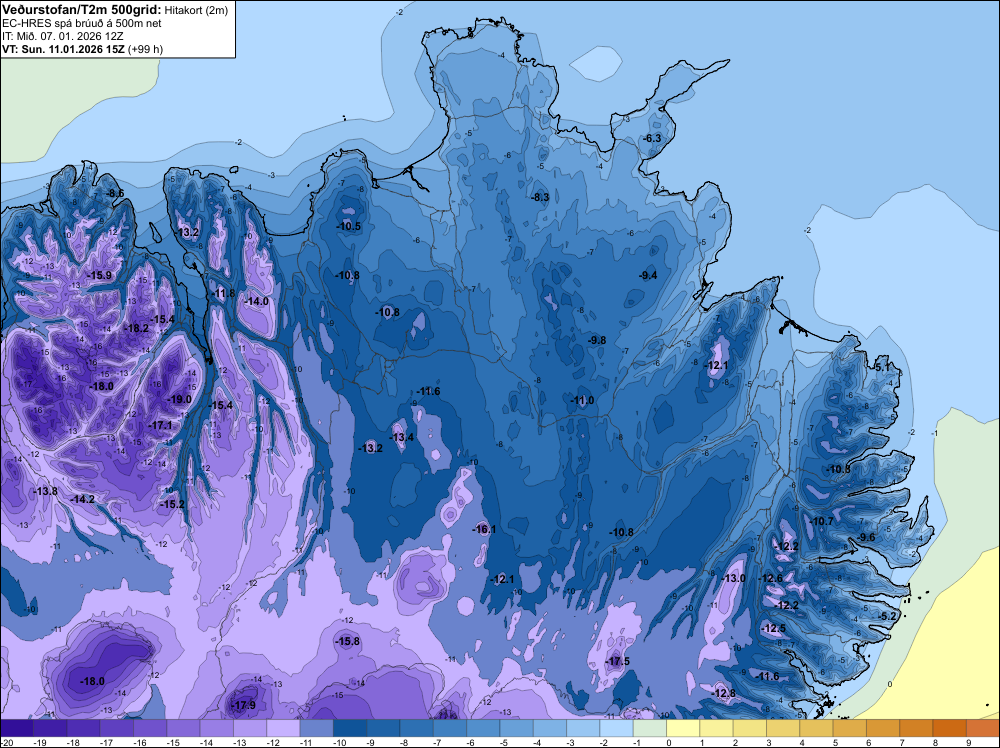This screenshot has width=1000, height=748.
Task: Select the legend swatch labeled -11
Action: (316, 728)
